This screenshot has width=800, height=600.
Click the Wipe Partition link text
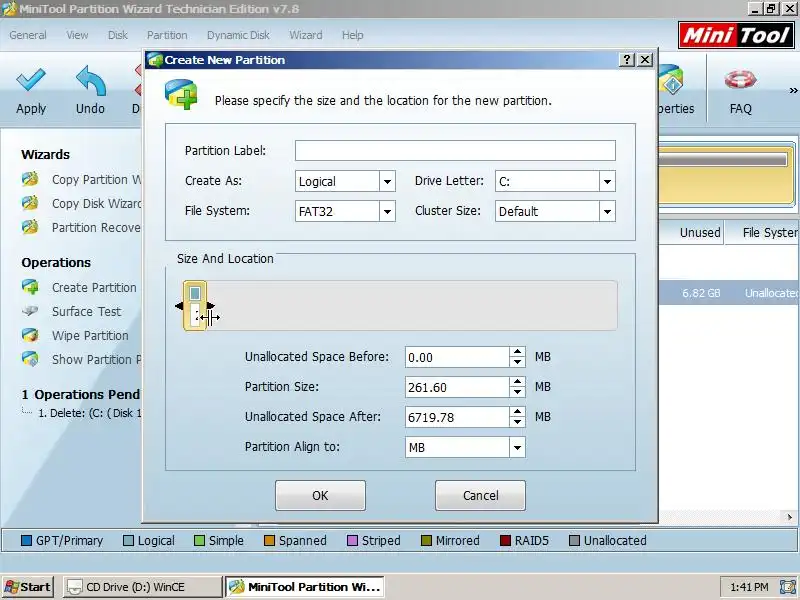click(x=90, y=336)
